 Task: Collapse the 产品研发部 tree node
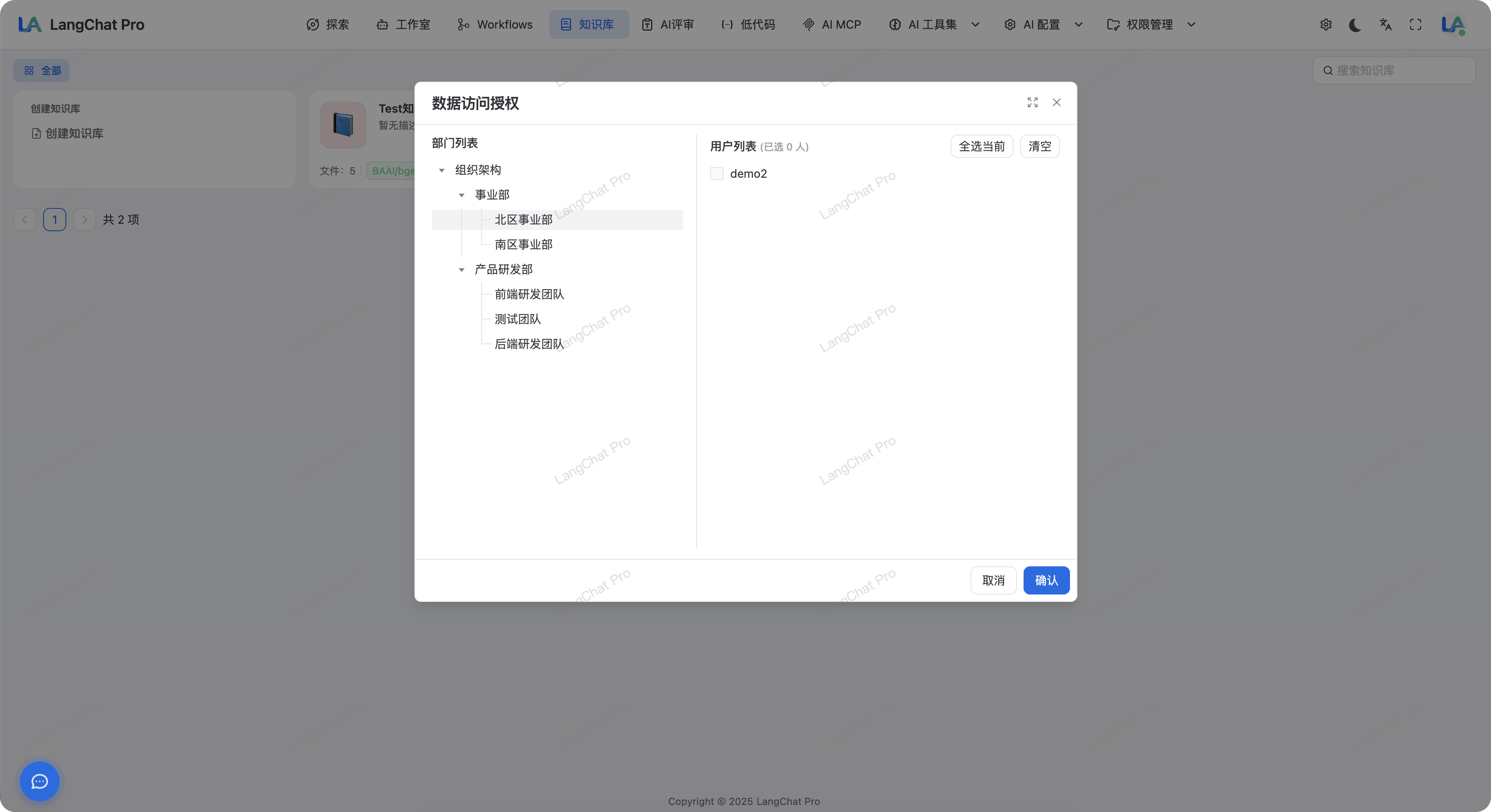(x=461, y=270)
